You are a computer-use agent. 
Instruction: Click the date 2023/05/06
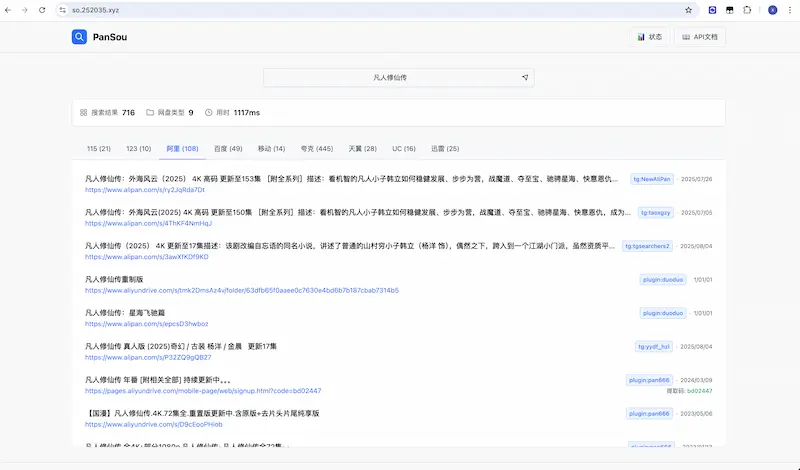696,414
